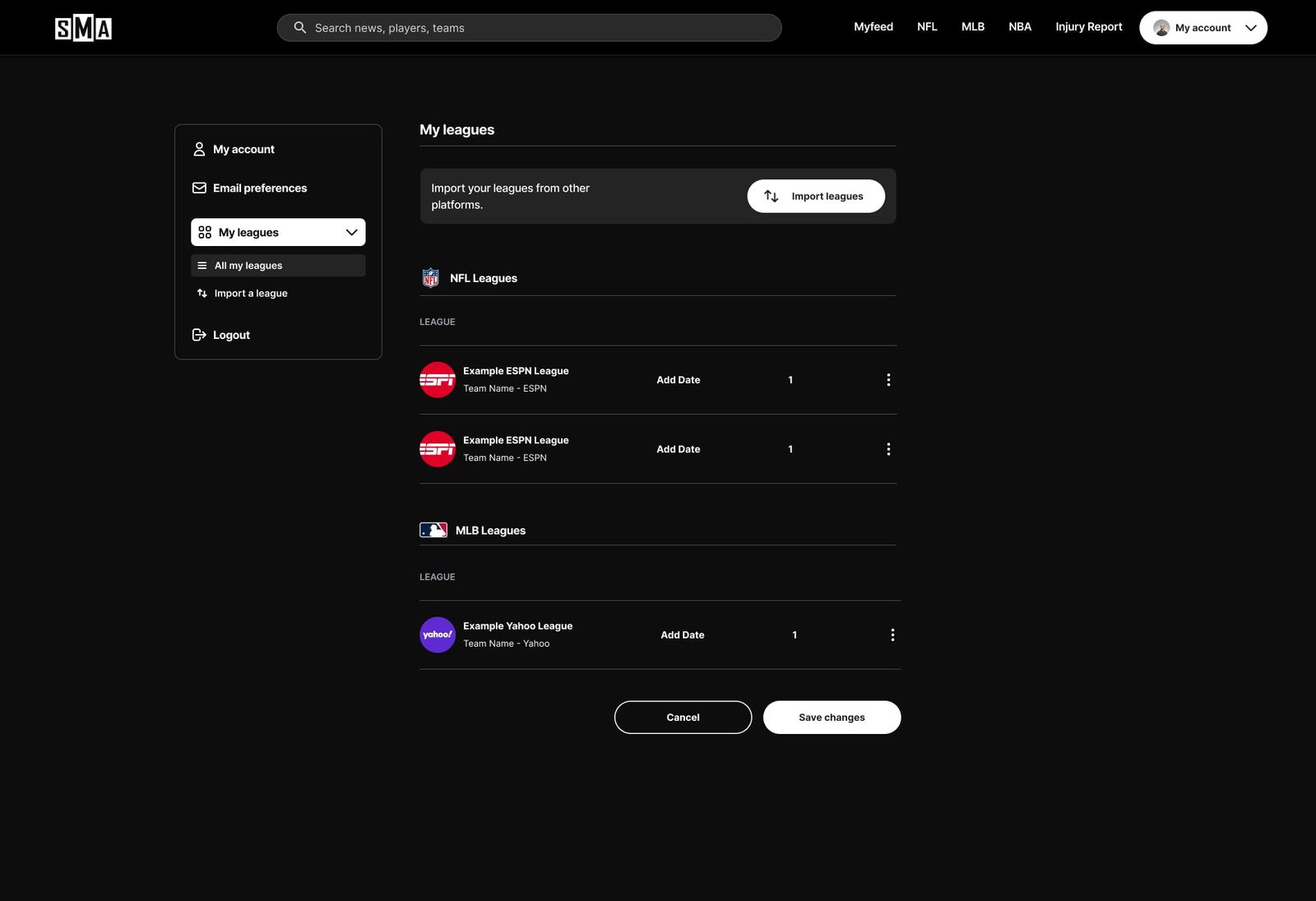Collapse the My leagues sidebar chevron
The image size is (1316, 901).
(351, 232)
